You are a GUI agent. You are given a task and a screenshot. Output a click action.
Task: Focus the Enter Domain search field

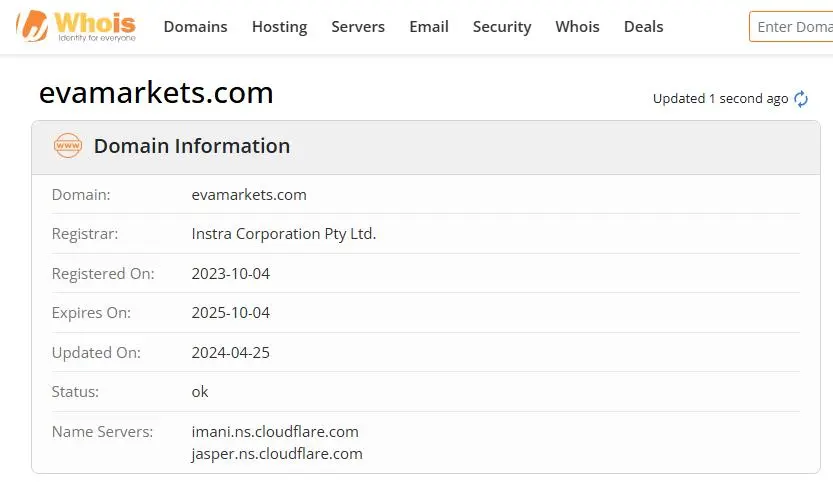tap(791, 27)
